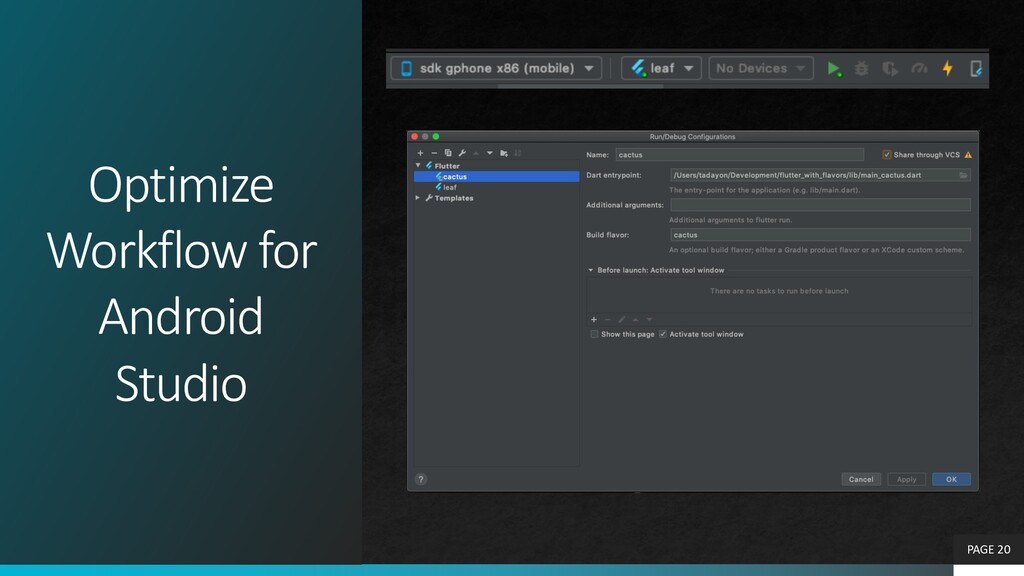This screenshot has height=576, width=1024.
Task: Click the help question mark button
Action: (421, 479)
